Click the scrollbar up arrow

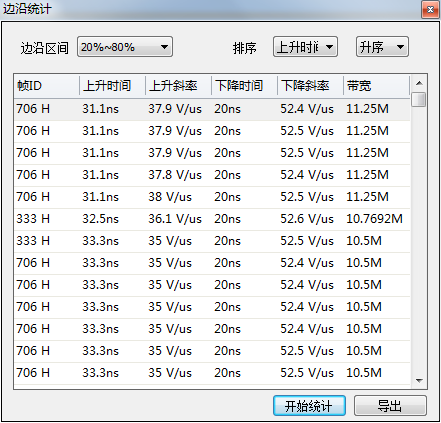(x=419, y=83)
